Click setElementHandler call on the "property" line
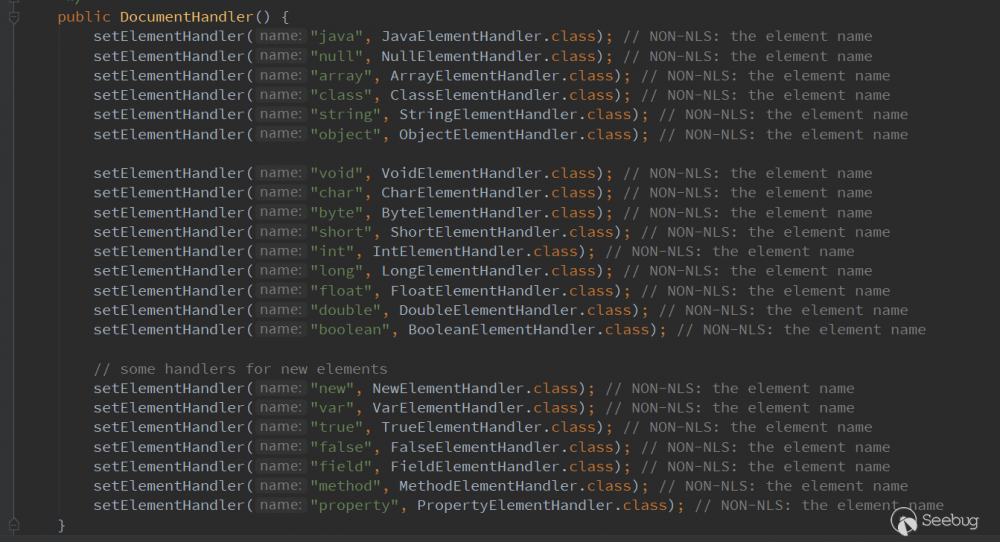Screen dimensions: 1000x542 point(168,505)
